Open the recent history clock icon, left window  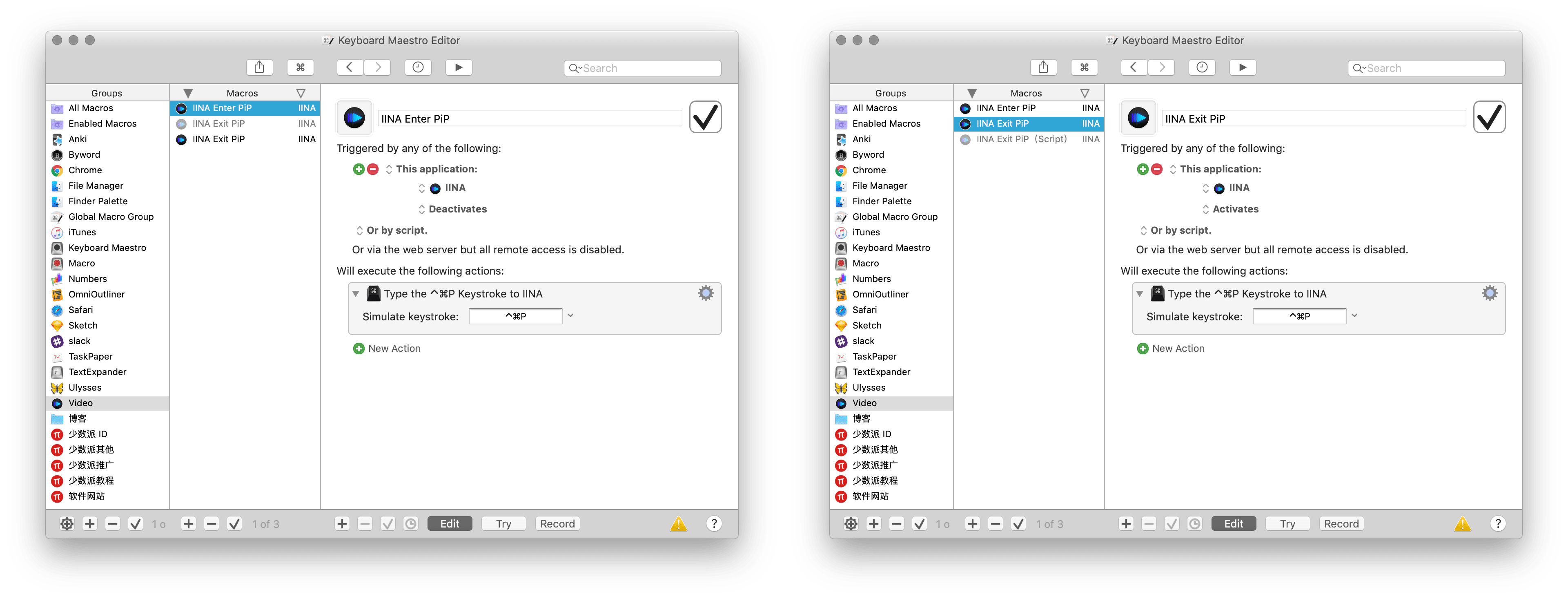coord(418,68)
